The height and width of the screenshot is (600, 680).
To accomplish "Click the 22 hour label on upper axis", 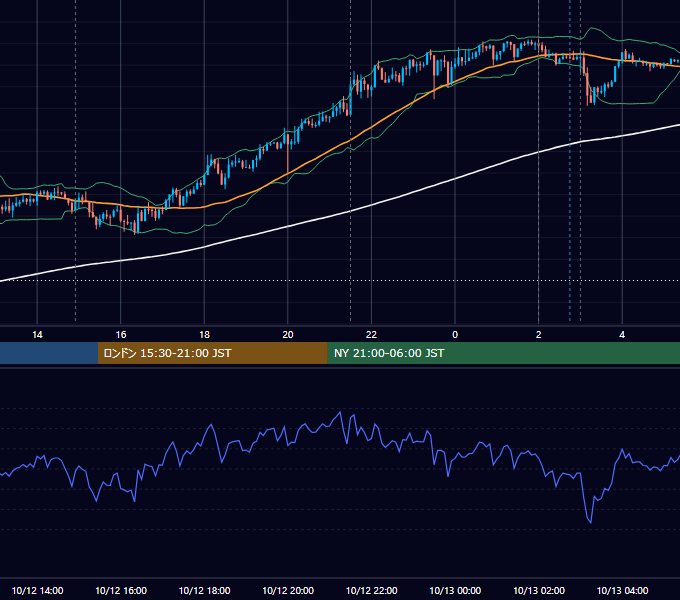I will tap(371, 335).
